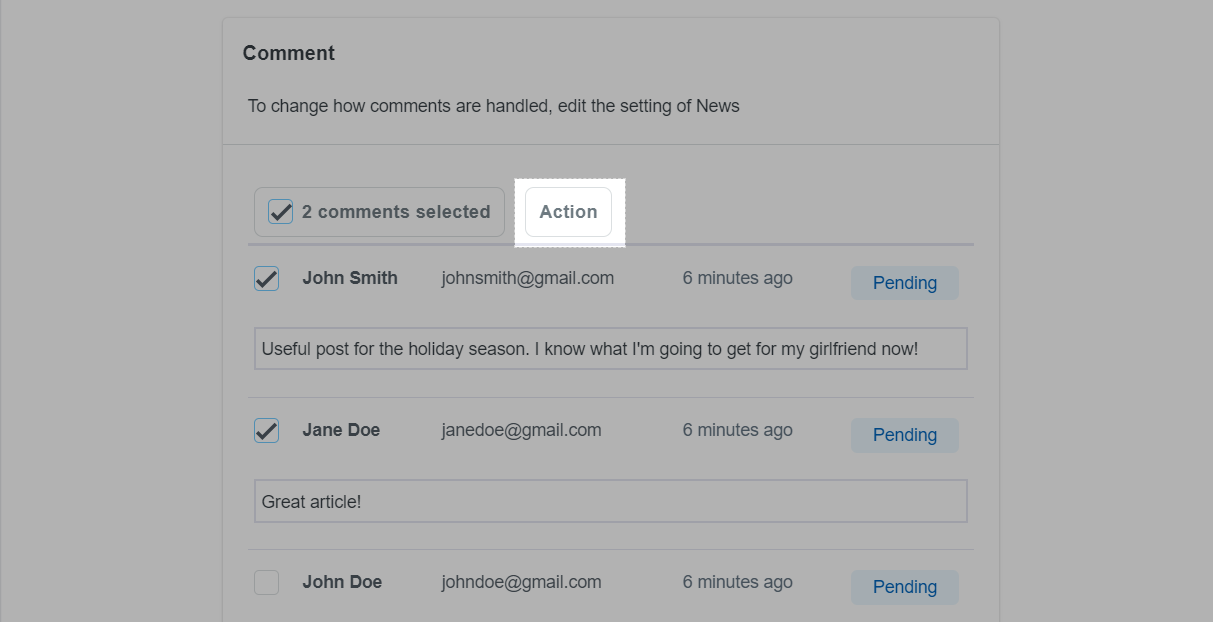Select the John Smith author name

pos(350,278)
